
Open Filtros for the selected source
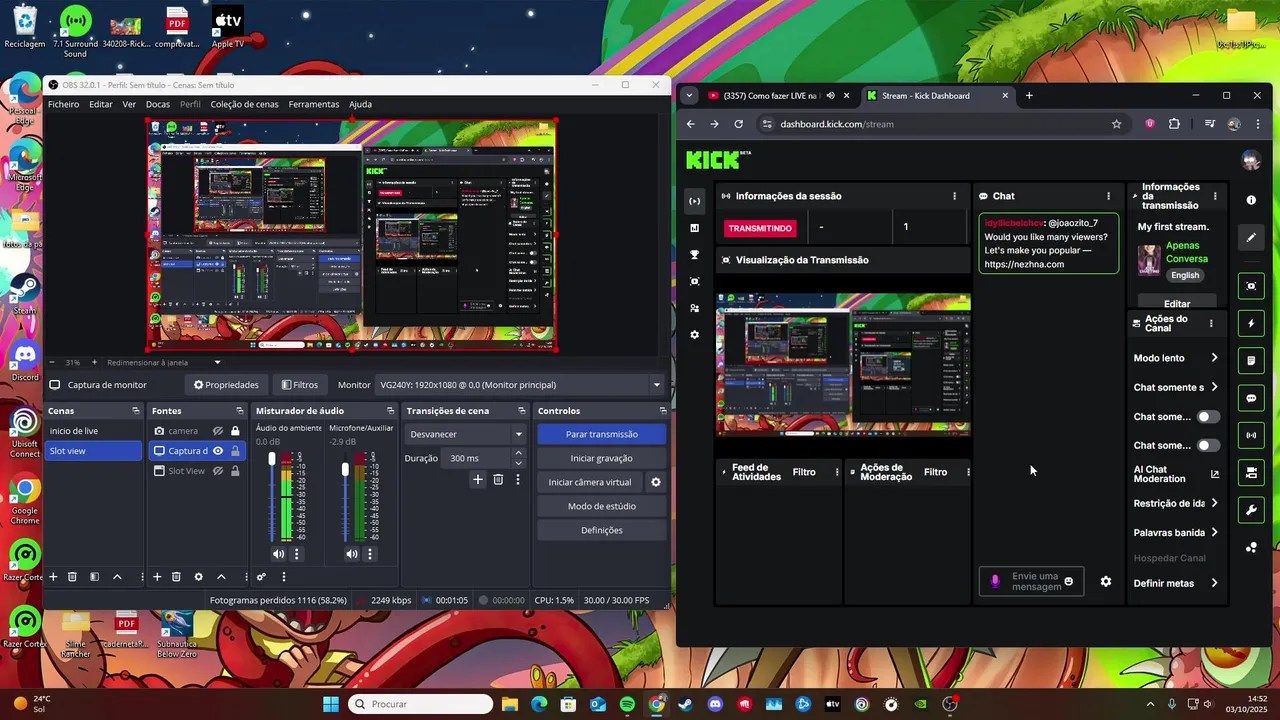(300, 385)
